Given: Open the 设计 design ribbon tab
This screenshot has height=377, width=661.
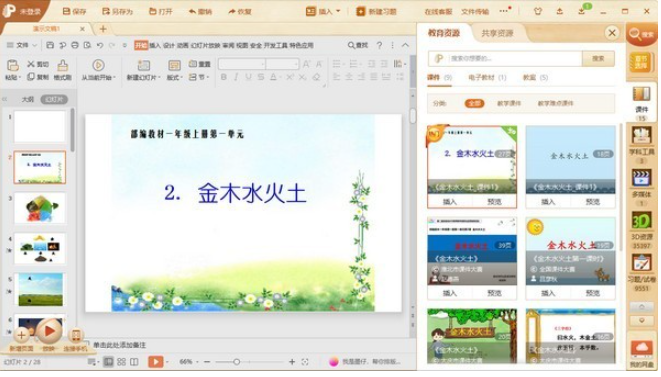Looking at the screenshot, I should tap(169, 45).
